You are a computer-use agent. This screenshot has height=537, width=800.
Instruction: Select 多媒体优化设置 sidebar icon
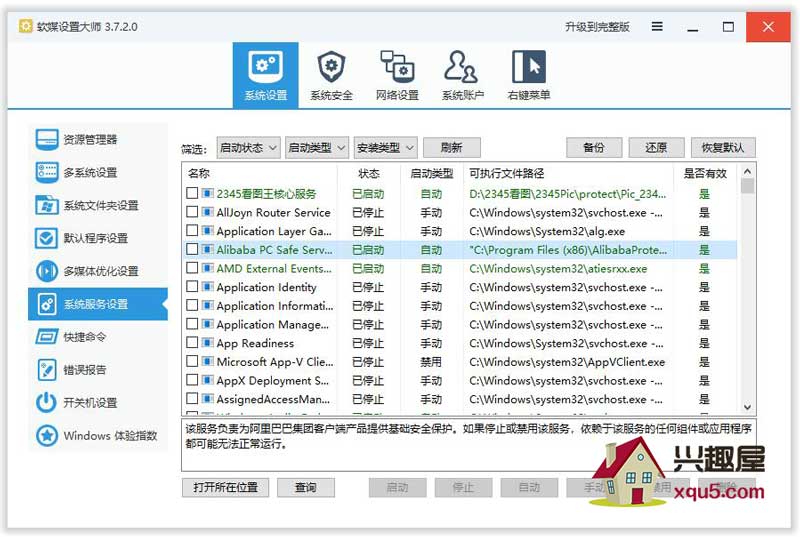pos(46,271)
